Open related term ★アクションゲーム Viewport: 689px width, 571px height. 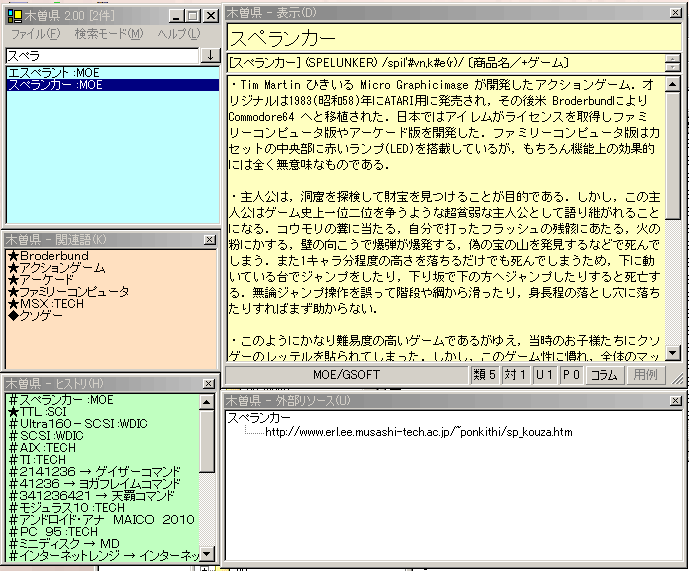pyautogui.click(x=57, y=268)
